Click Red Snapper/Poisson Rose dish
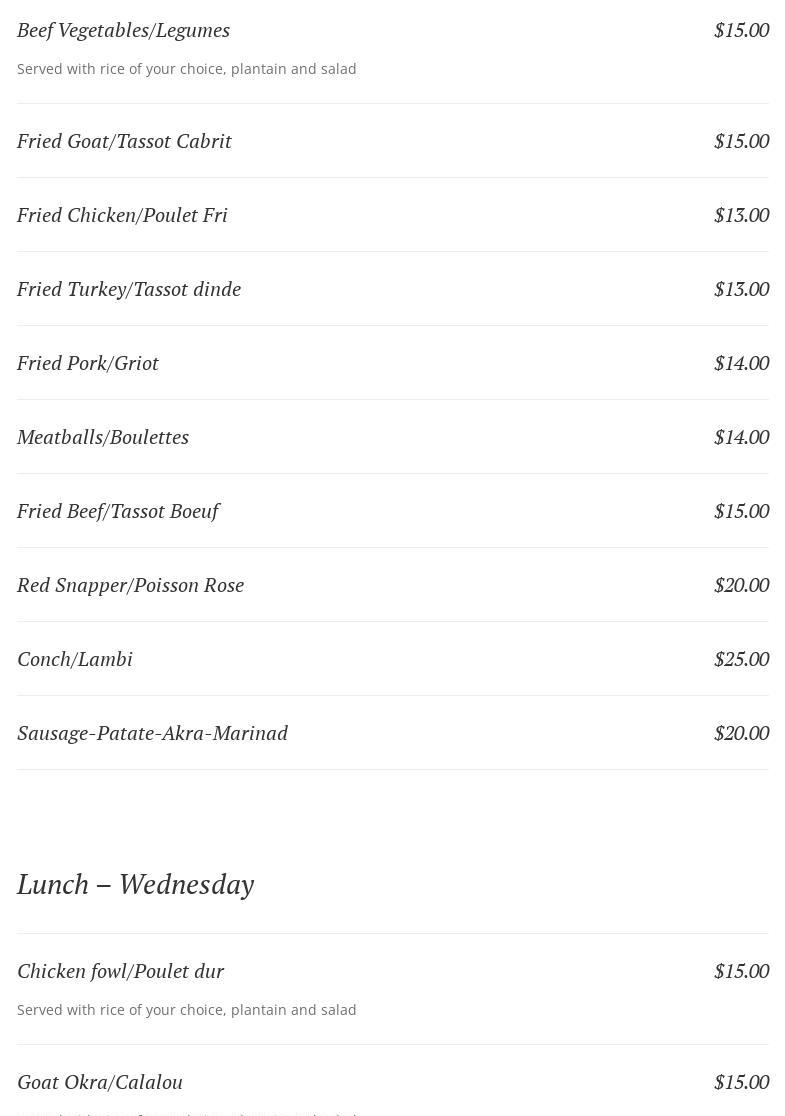This screenshot has height=1116, width=785. [130, 585]
